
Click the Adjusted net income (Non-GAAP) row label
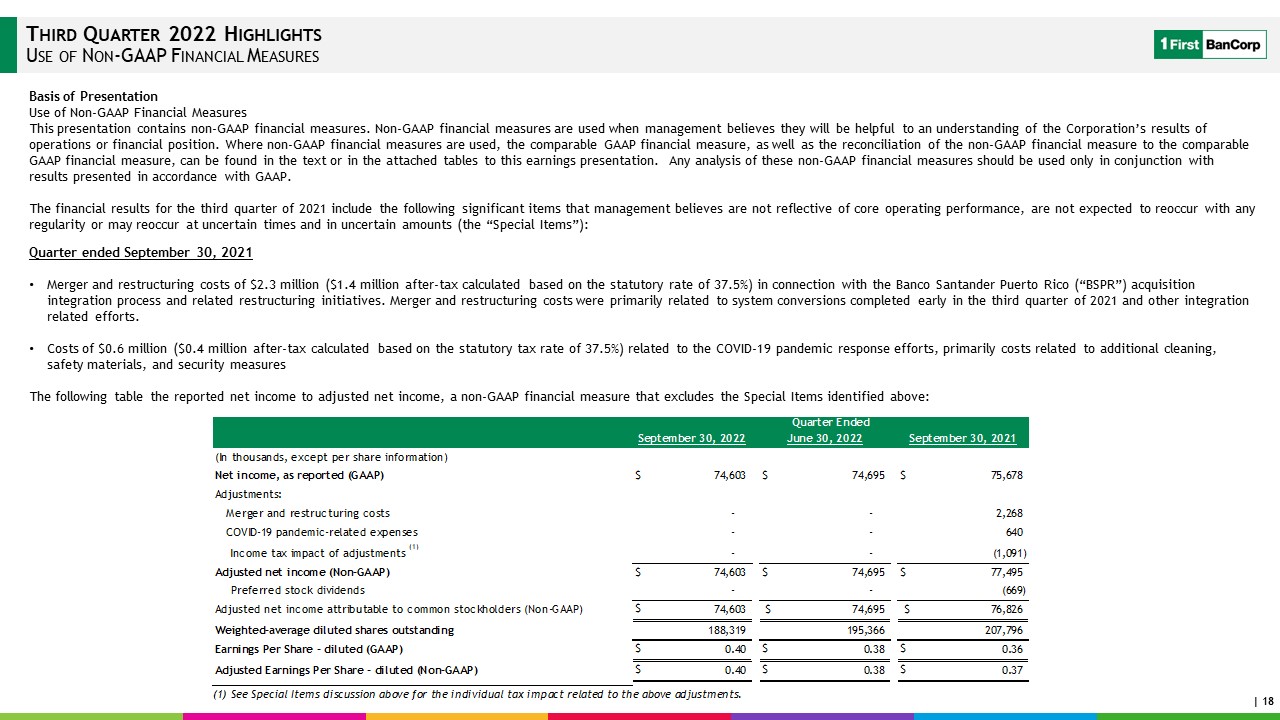point(302,572)
